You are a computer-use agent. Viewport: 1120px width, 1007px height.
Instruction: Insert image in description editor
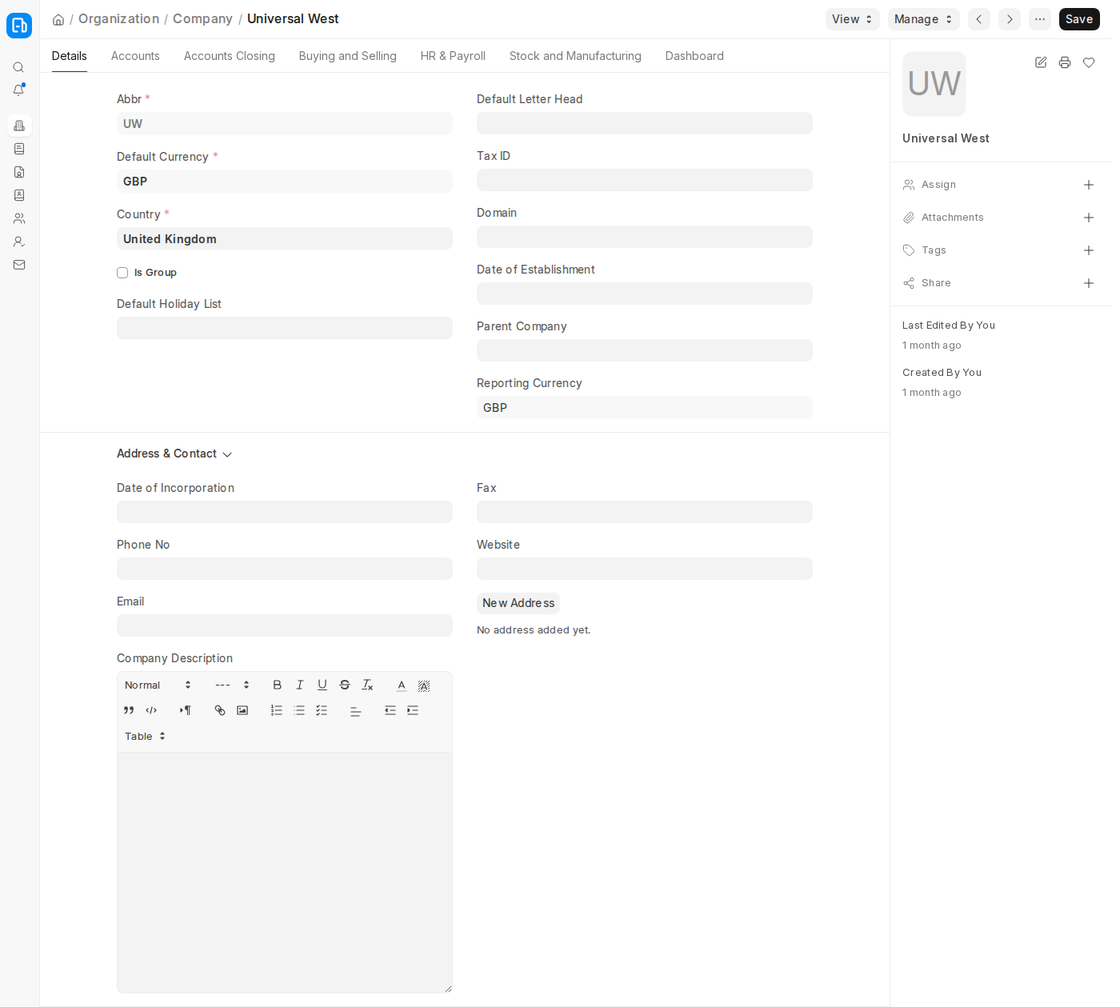tap(242, 710)
